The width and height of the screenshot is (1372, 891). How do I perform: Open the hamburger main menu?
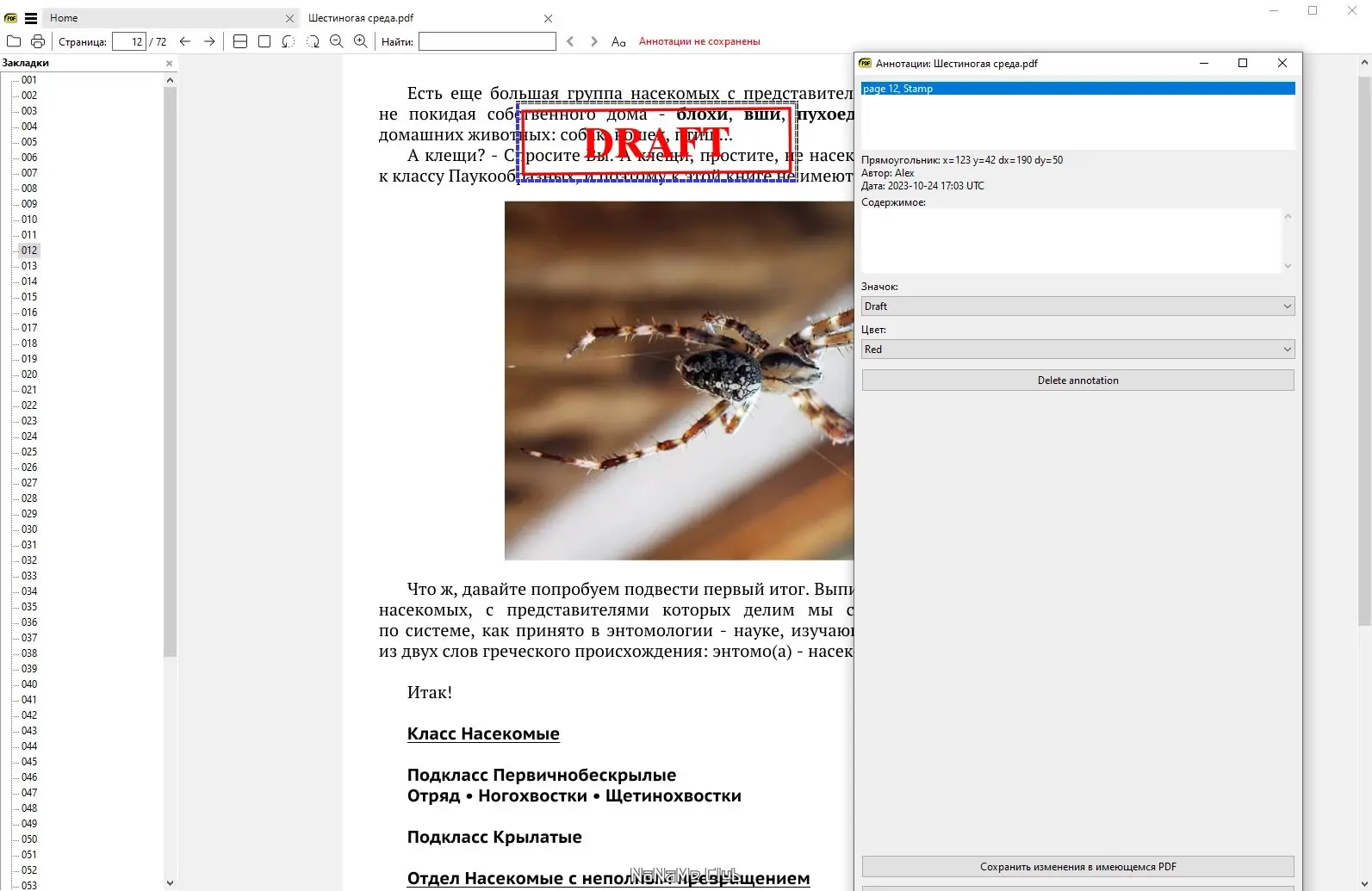[x=31, y=18]
